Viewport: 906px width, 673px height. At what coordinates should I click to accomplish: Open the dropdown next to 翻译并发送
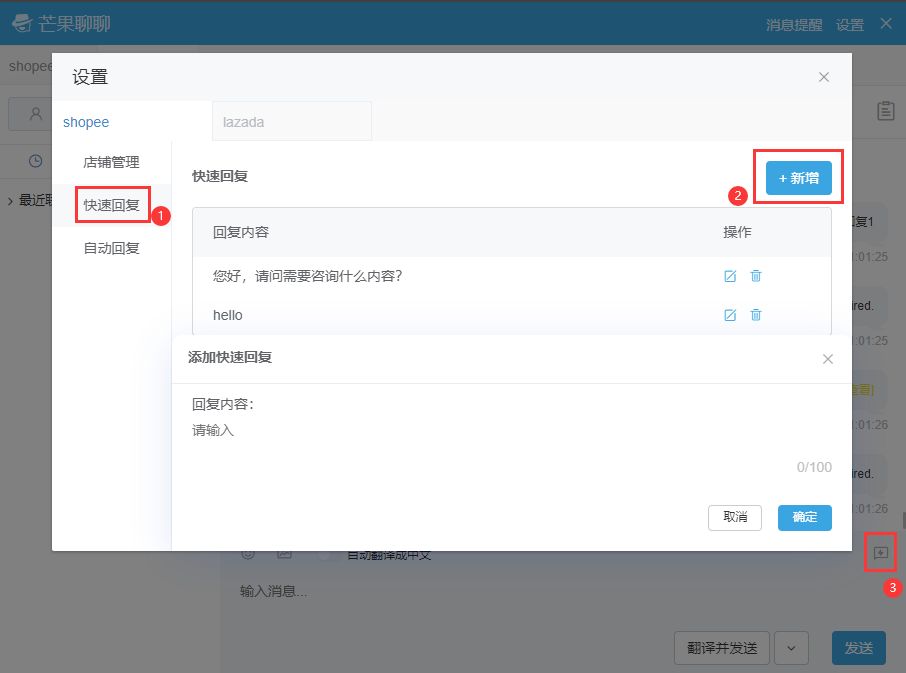(791, 648)
